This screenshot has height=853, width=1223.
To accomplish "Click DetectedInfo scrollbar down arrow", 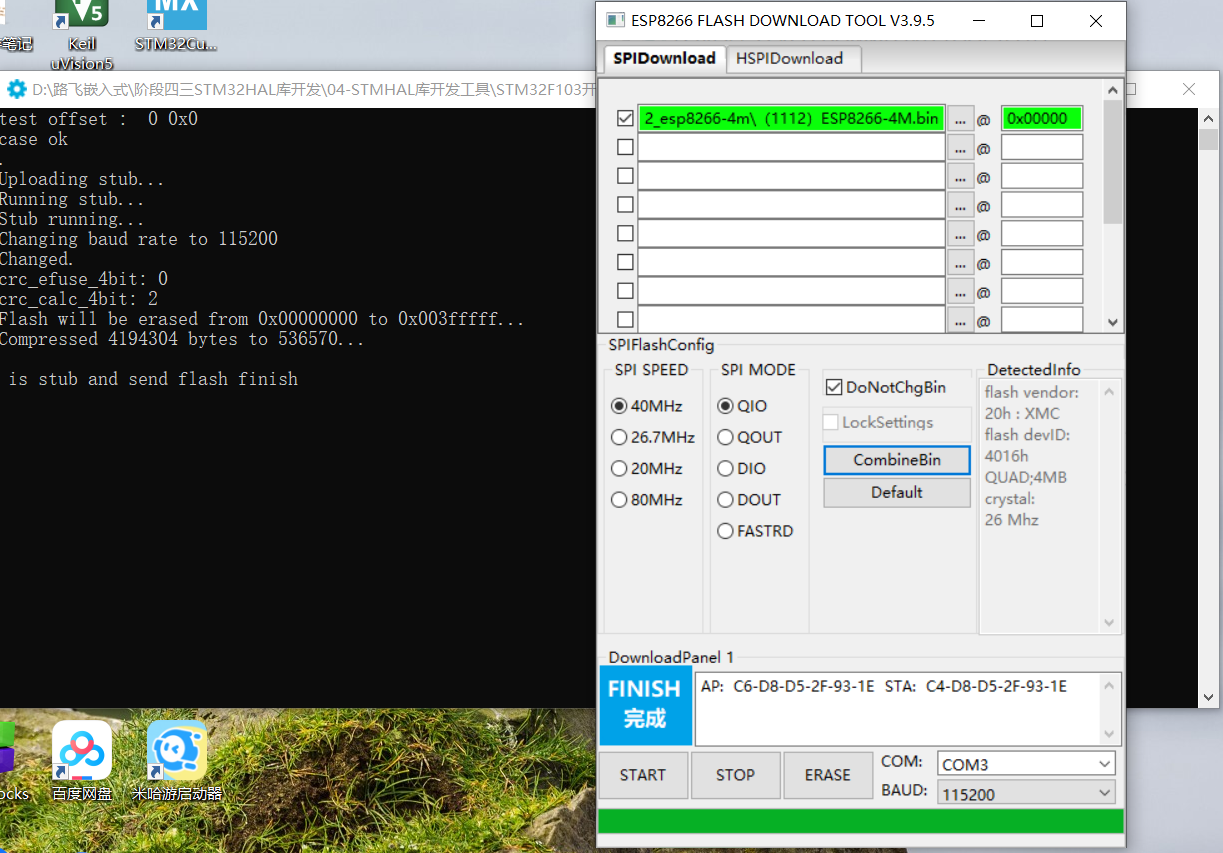I will click(1109, 623).
